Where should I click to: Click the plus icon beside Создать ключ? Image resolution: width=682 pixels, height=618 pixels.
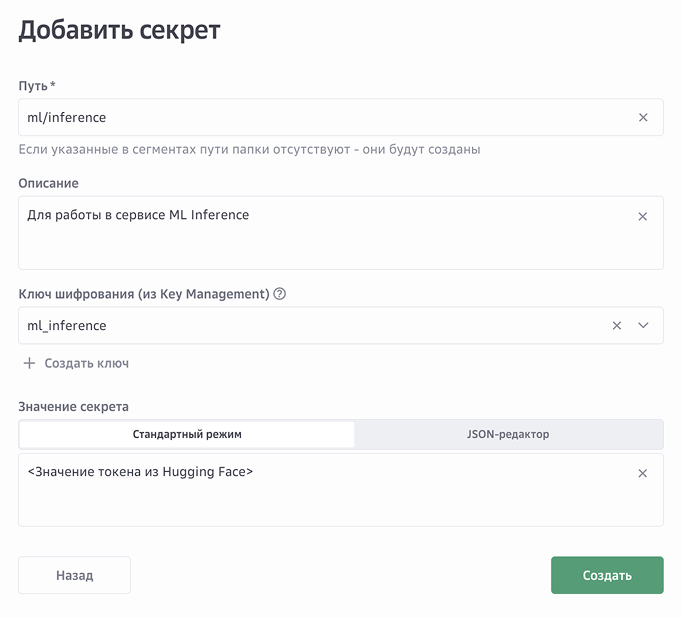click(29, 363)
